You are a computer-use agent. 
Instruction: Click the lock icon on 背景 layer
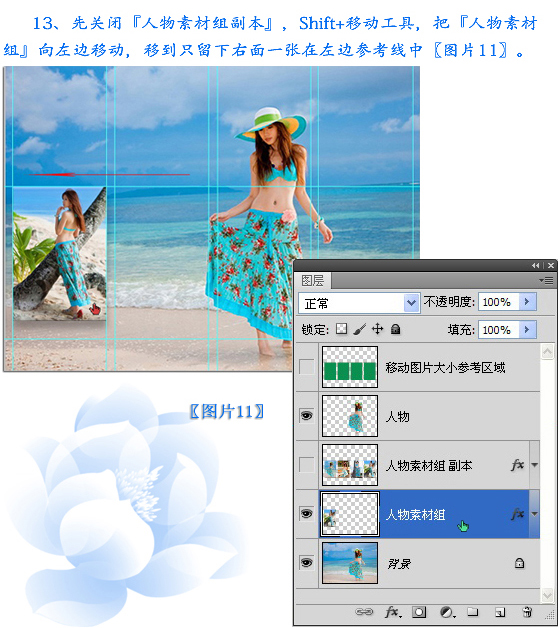pyautogui.click(x=519, y=563)
